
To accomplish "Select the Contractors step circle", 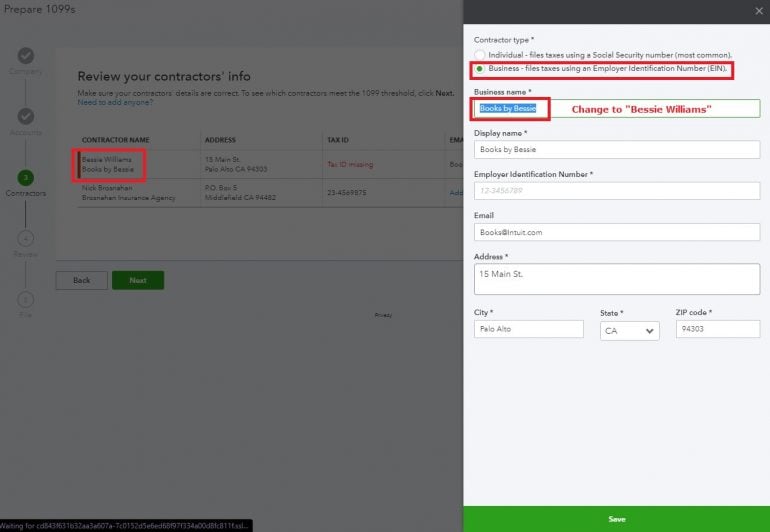I will click(x=26, y=177).
